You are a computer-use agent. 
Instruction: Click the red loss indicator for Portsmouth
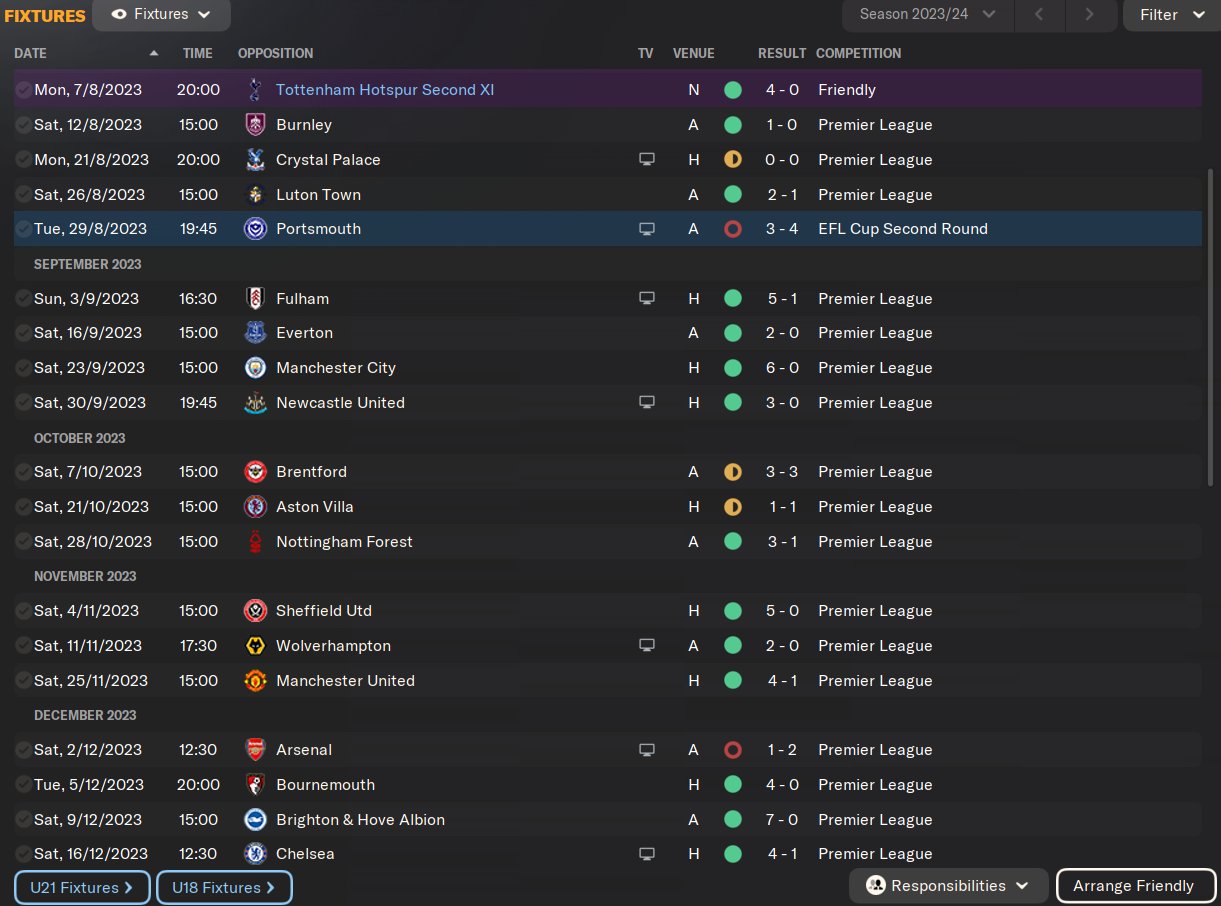(x=733, y=229)
